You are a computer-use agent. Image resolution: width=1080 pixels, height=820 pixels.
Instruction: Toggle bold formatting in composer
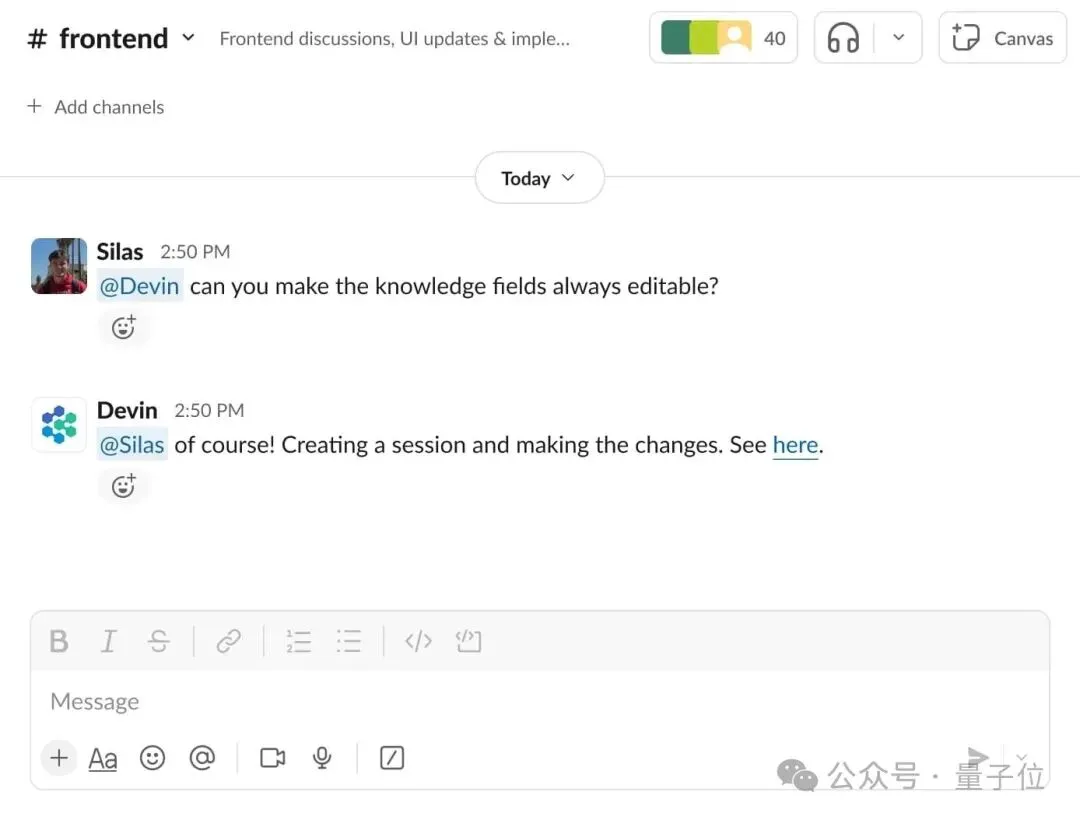point(59,641)
